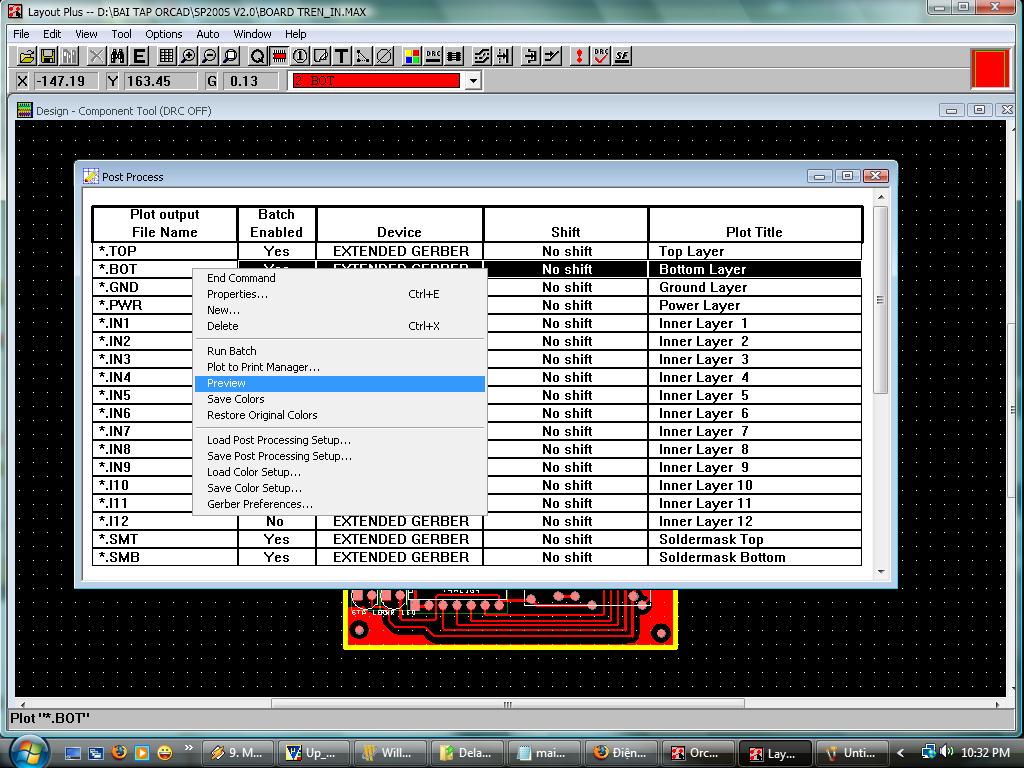Click the Reconnect mode toolbar icon
The image size is (1024, 768).
[454, 56]
